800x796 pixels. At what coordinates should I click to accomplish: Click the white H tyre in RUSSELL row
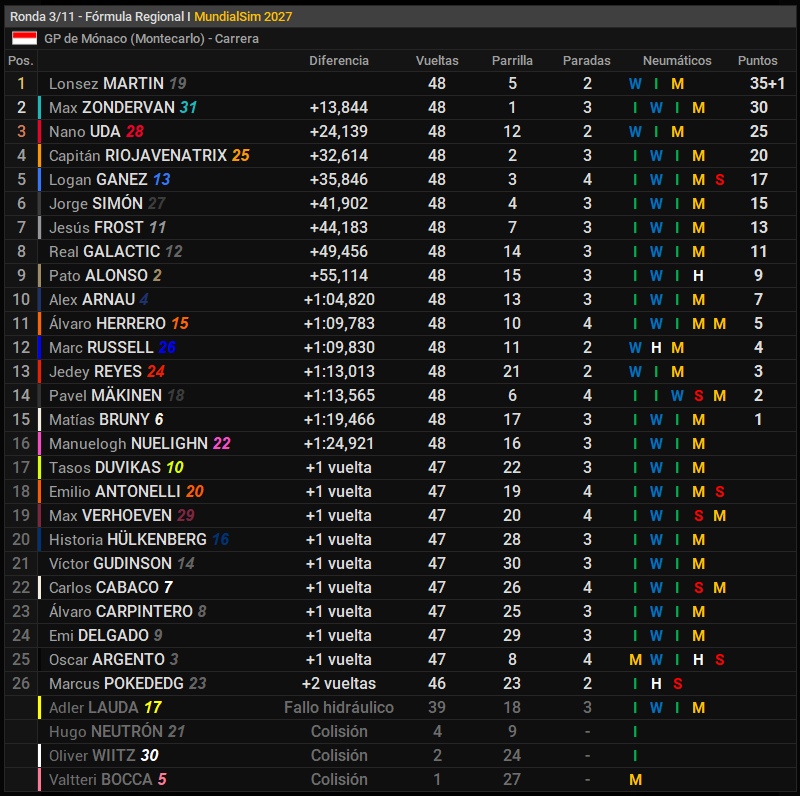coord(656,347)
